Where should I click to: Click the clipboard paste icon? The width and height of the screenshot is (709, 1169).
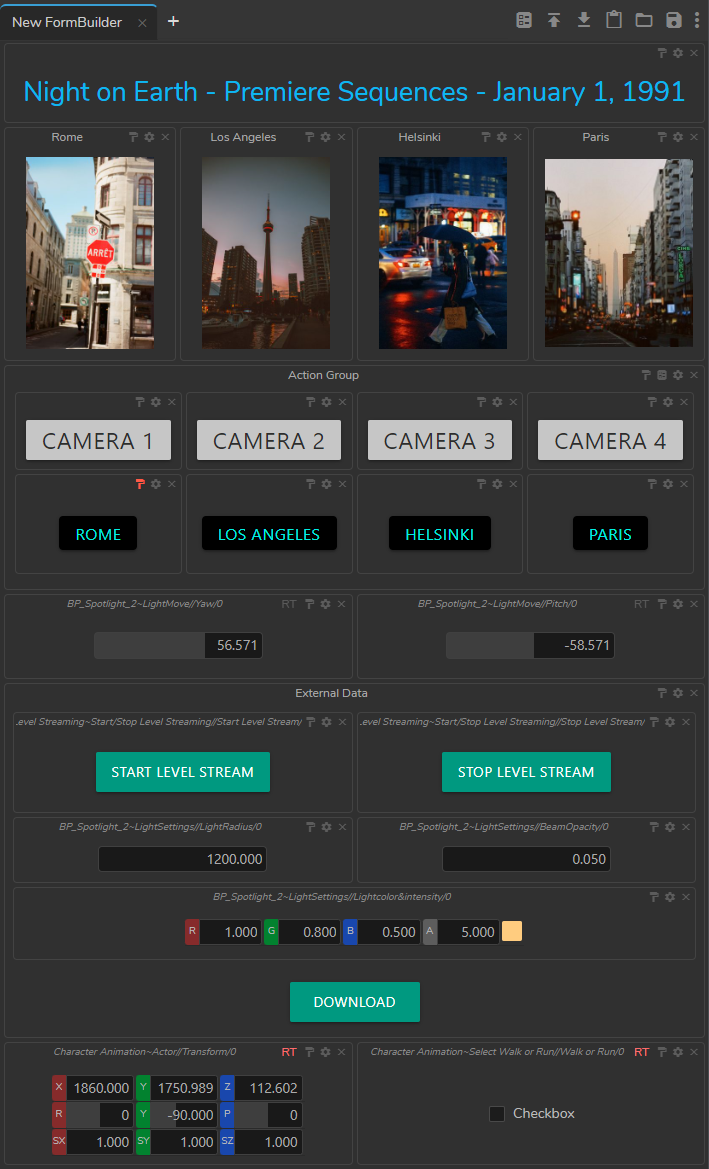click(x=614, y=20)
